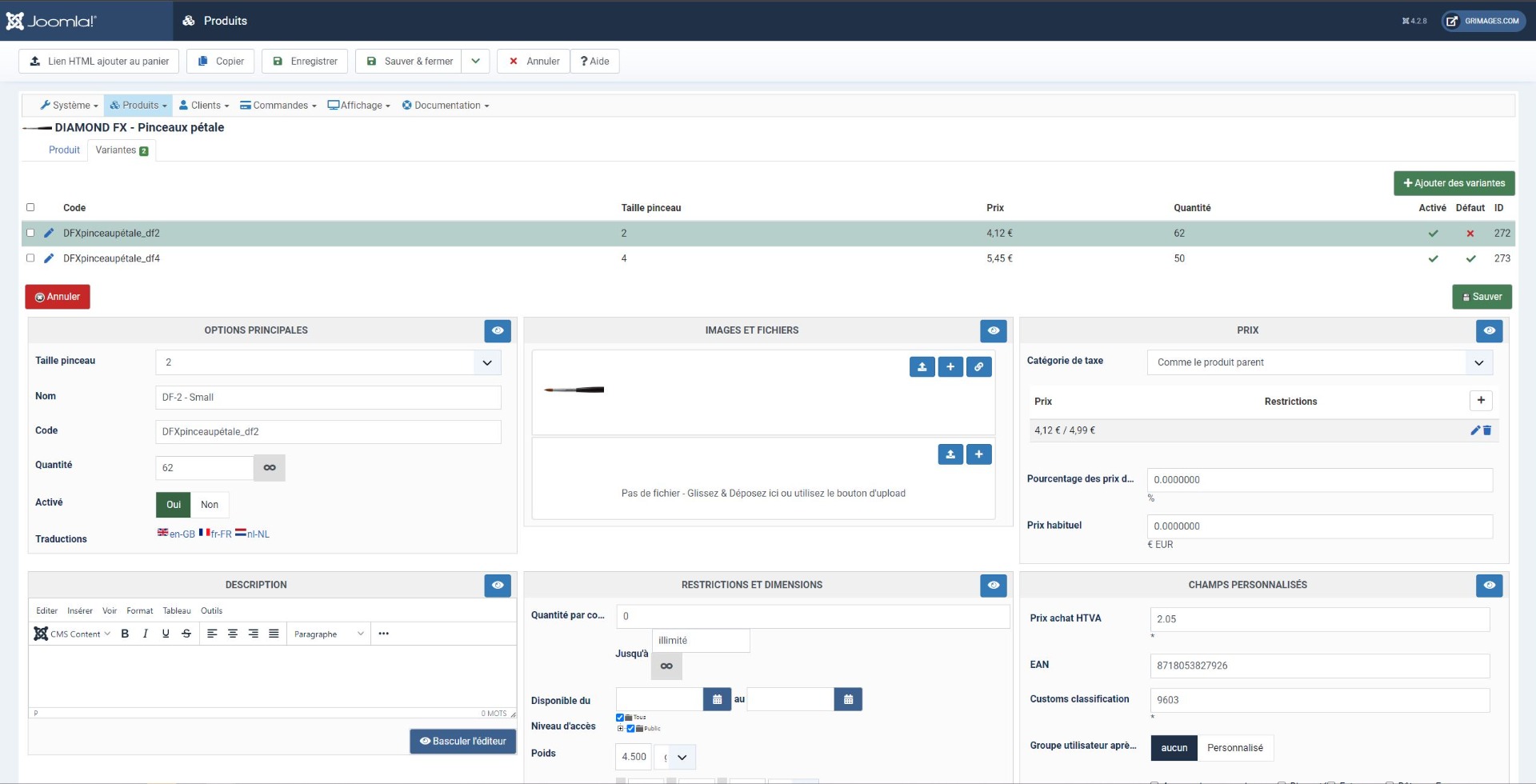
Task: Edit variant DFXpinceaupétale_df2 with pencil icon
Action: tap(49, 233)
